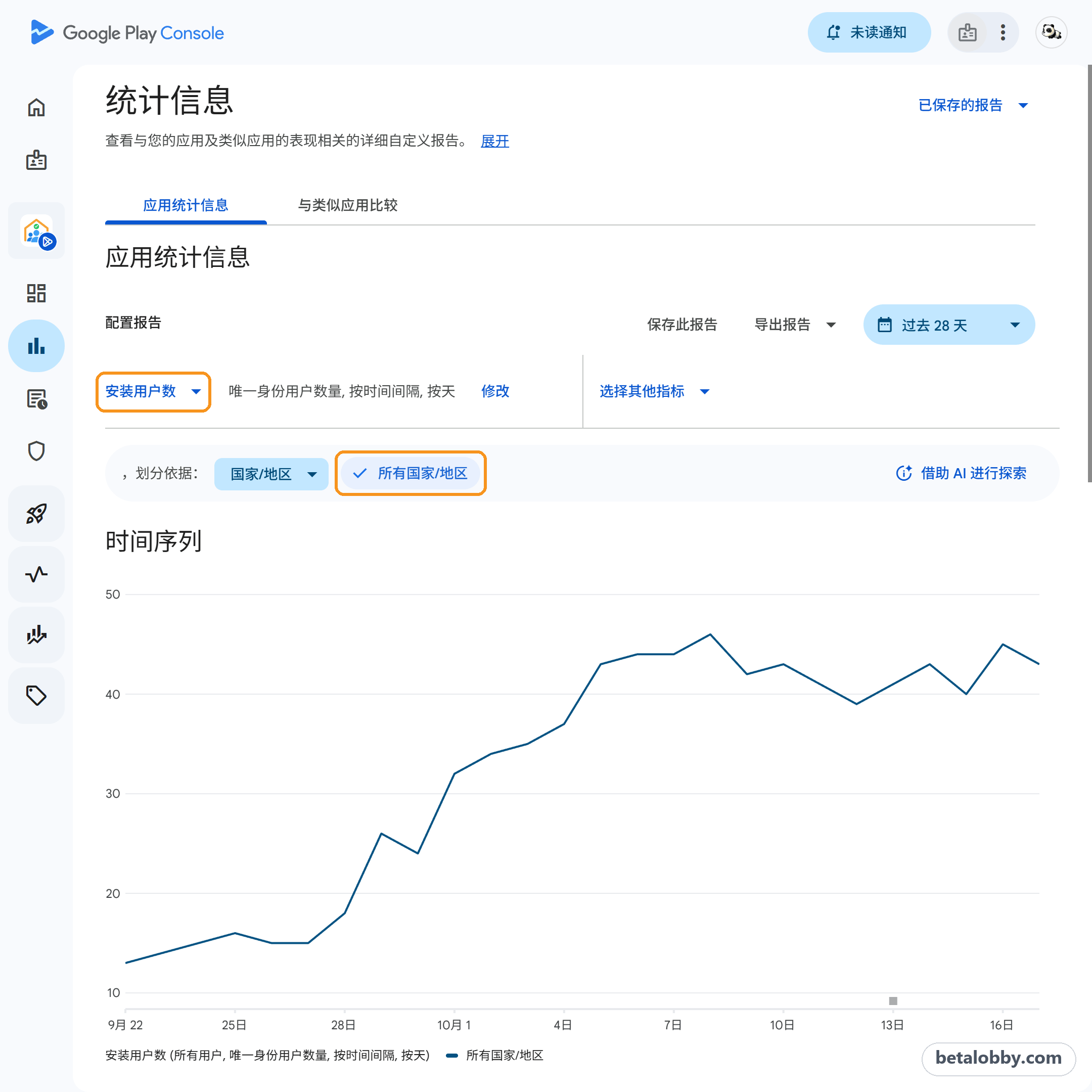Open the panda profile avatar
The height and width of the screenshot is (1092, 1092).
1051,32
